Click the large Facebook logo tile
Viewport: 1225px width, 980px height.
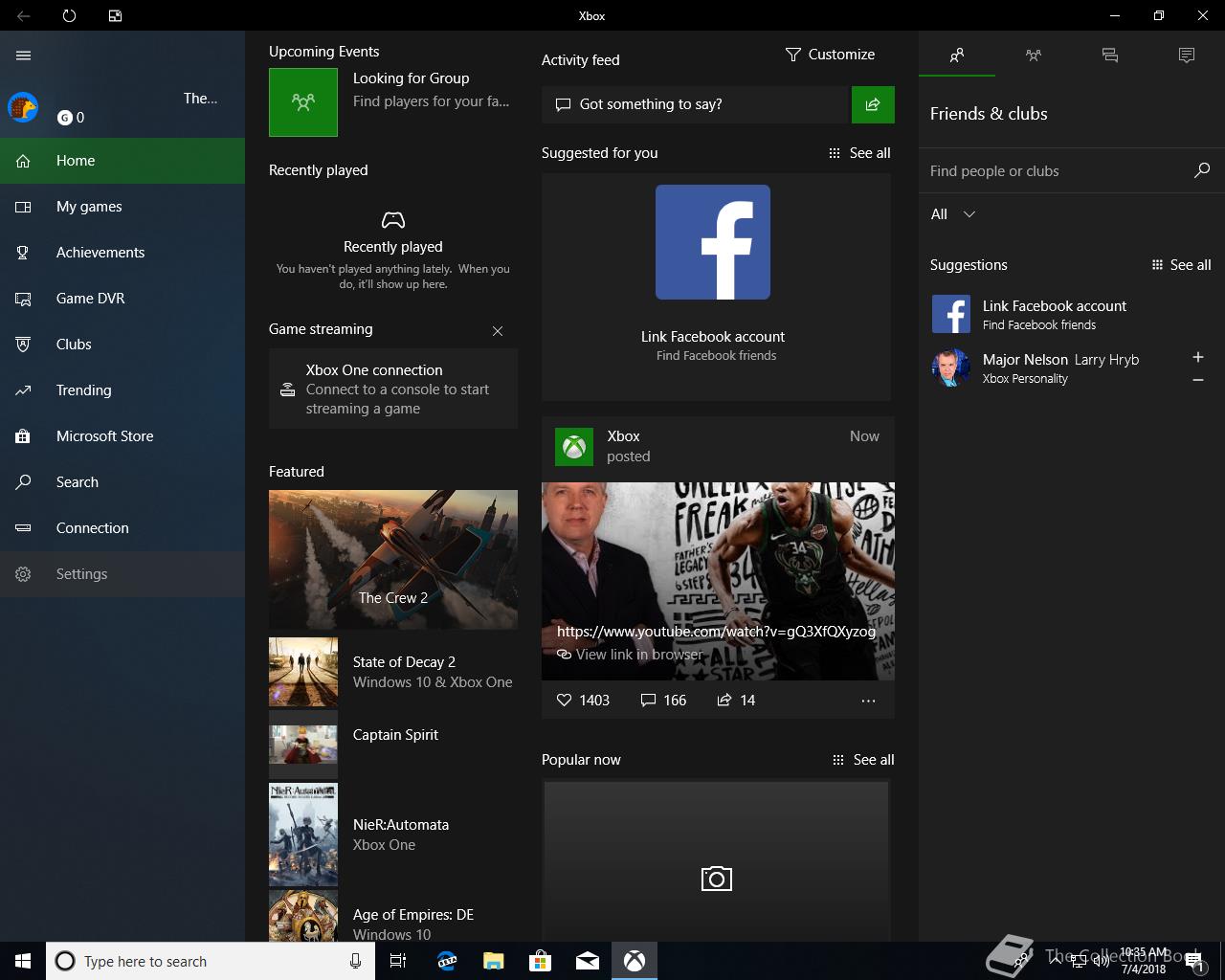coord(713,242)
